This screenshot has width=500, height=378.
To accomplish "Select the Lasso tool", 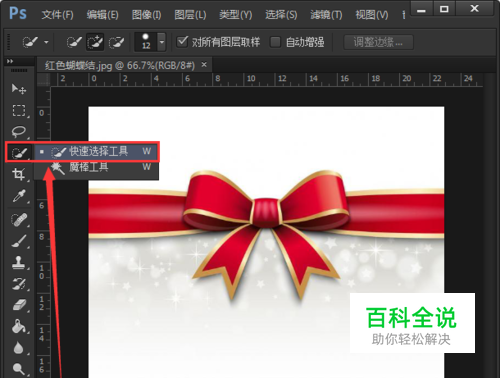I will point(19,132).
